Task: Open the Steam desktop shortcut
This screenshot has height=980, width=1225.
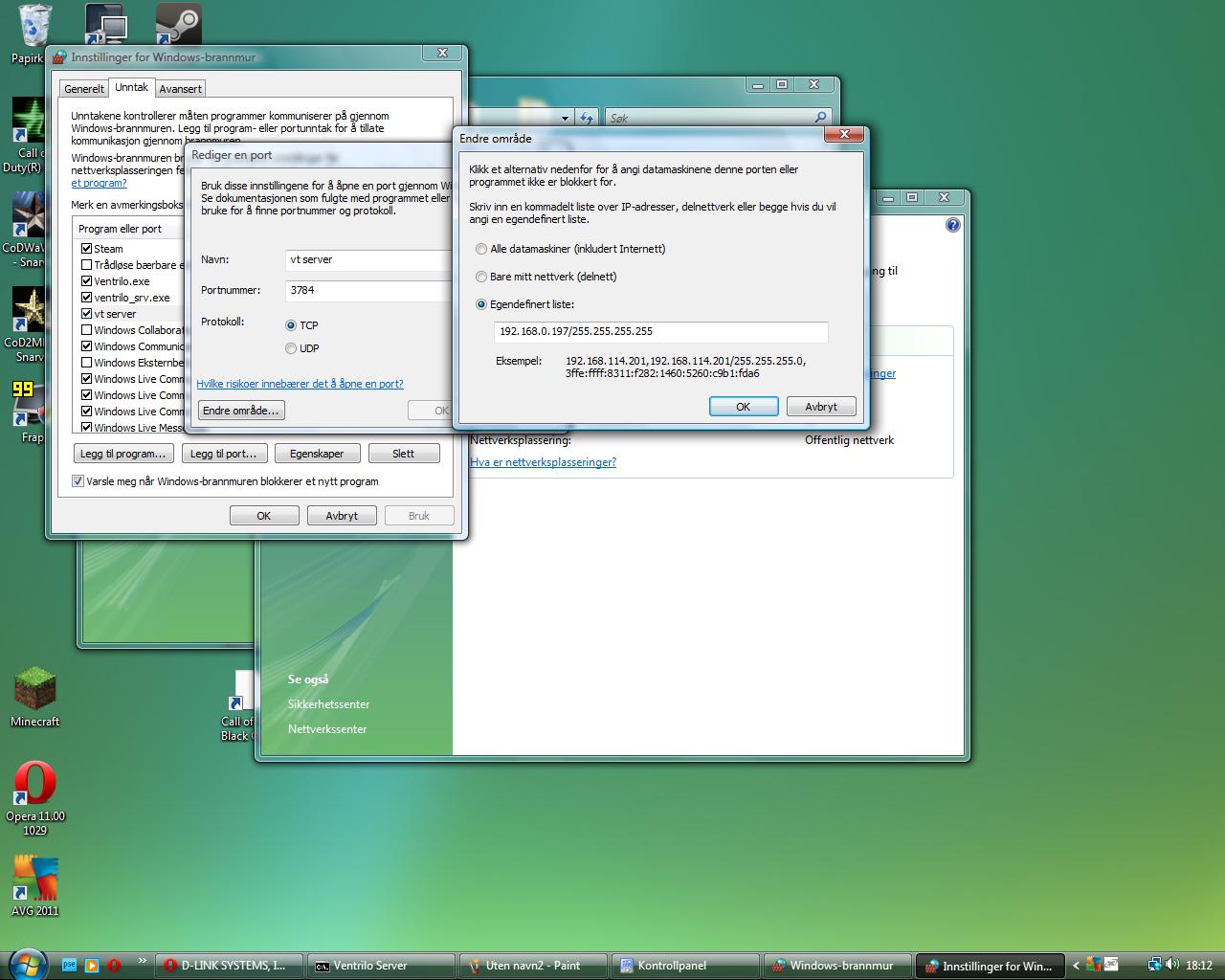Action: coord(178,24)
